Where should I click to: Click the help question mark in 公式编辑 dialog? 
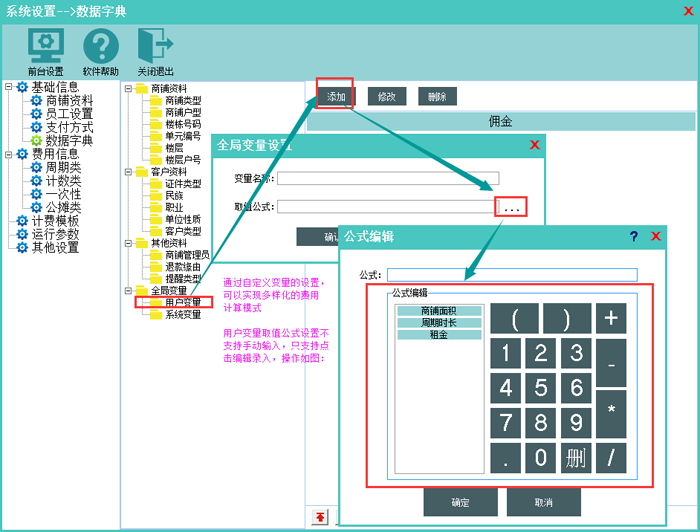click(633, 237)
